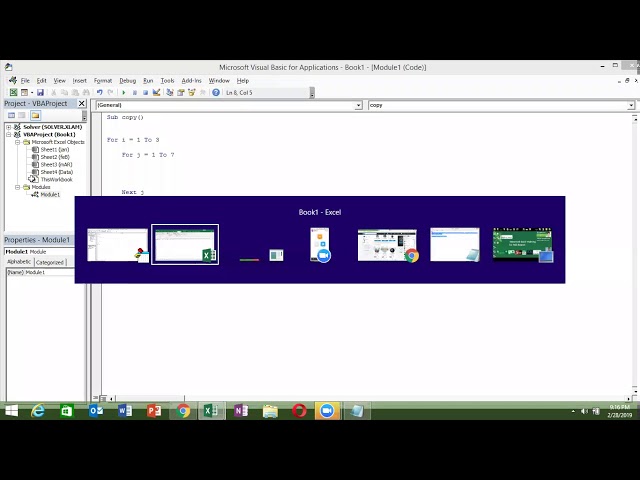Expand the Solver (SOLVER.XLAM) project node
640x480 pixels.
9,127
